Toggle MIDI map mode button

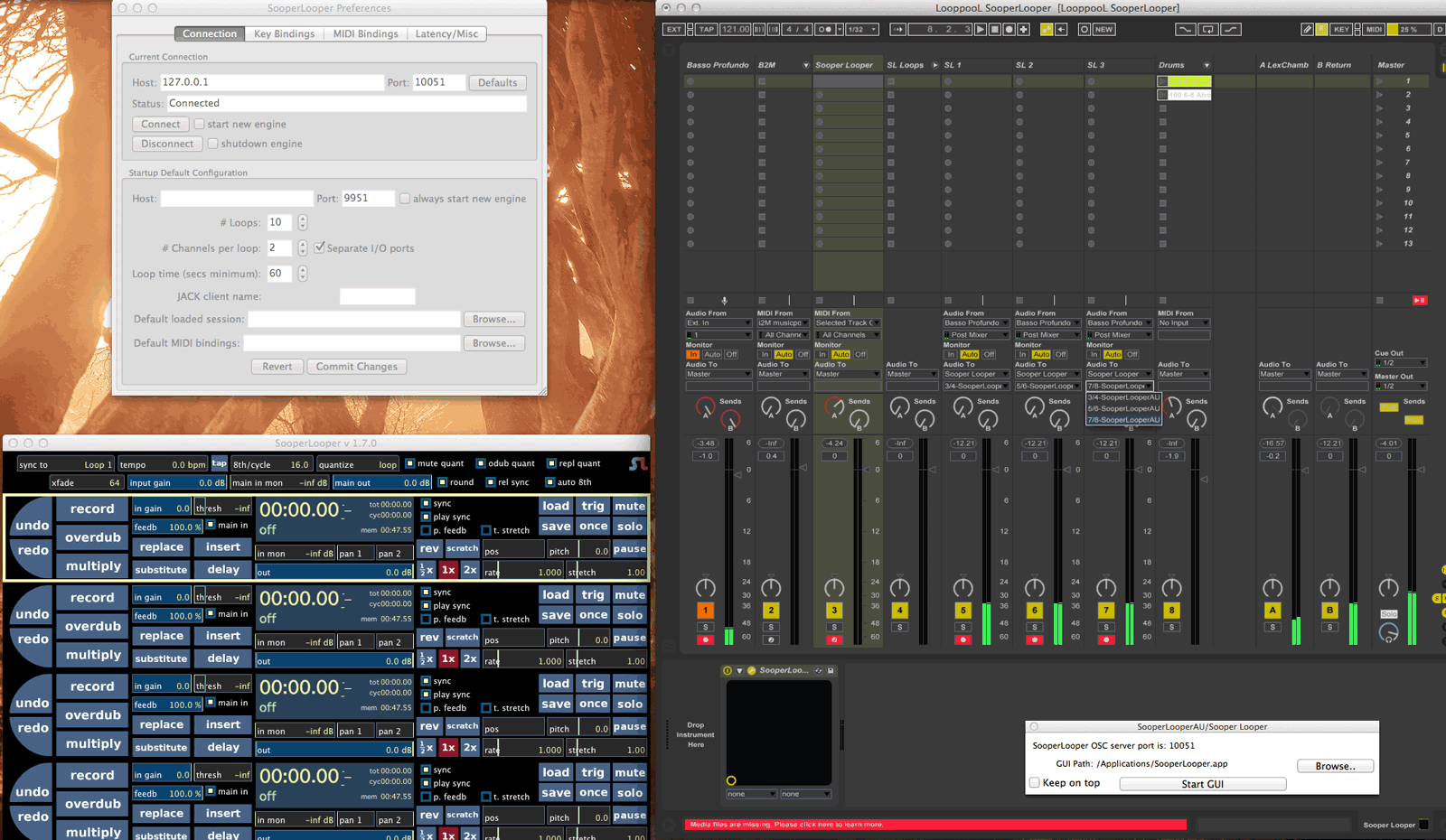click(x=1374, y=29)
